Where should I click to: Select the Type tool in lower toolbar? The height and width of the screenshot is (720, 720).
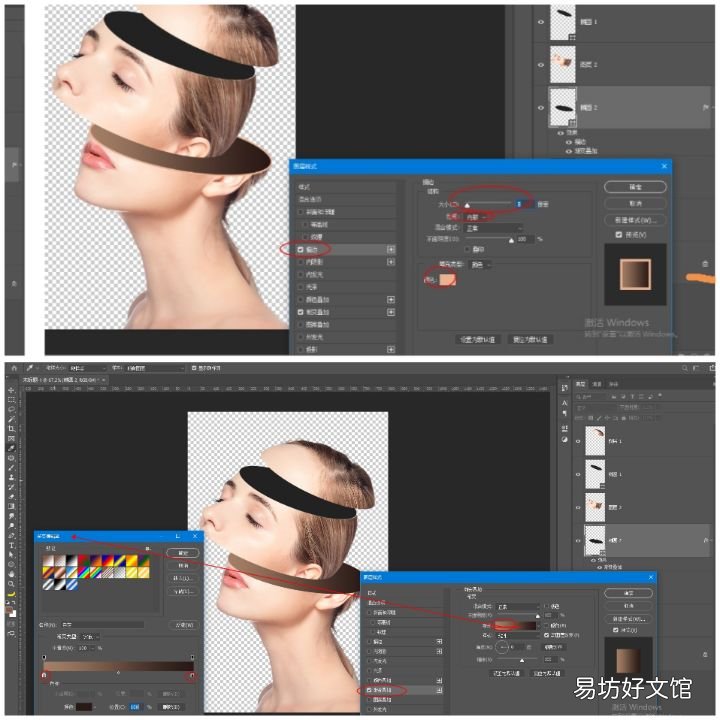tap(11, 545)
